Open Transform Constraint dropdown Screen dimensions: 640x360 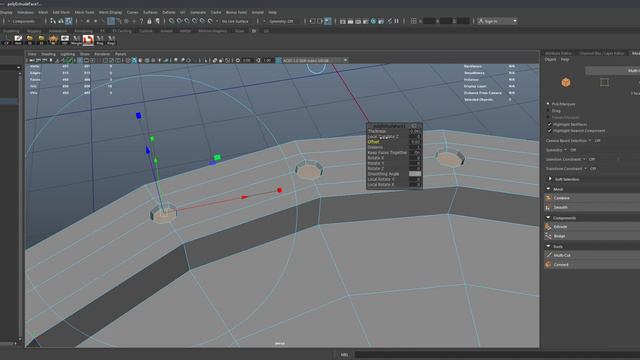[585, 169]
